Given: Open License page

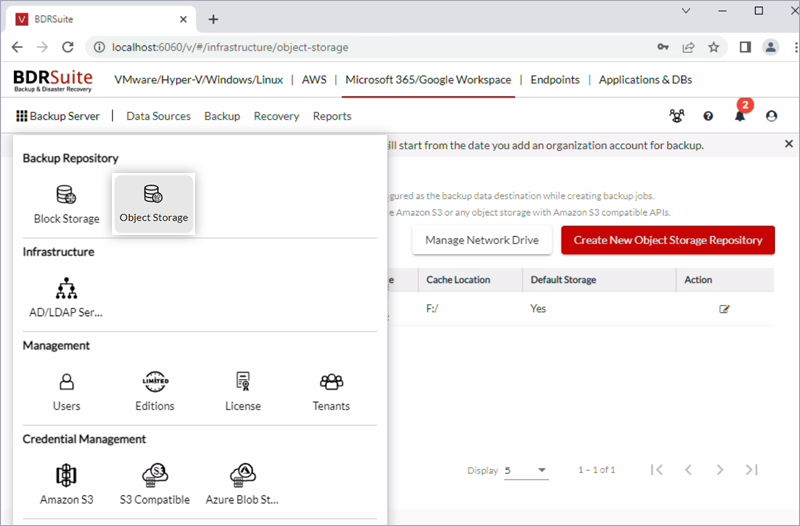Looking at the screenshot, I should (243, 392).
